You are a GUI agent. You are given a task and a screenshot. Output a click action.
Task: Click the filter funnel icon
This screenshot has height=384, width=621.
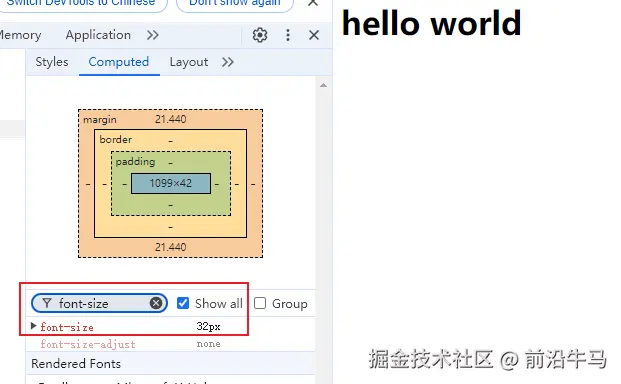47,303
